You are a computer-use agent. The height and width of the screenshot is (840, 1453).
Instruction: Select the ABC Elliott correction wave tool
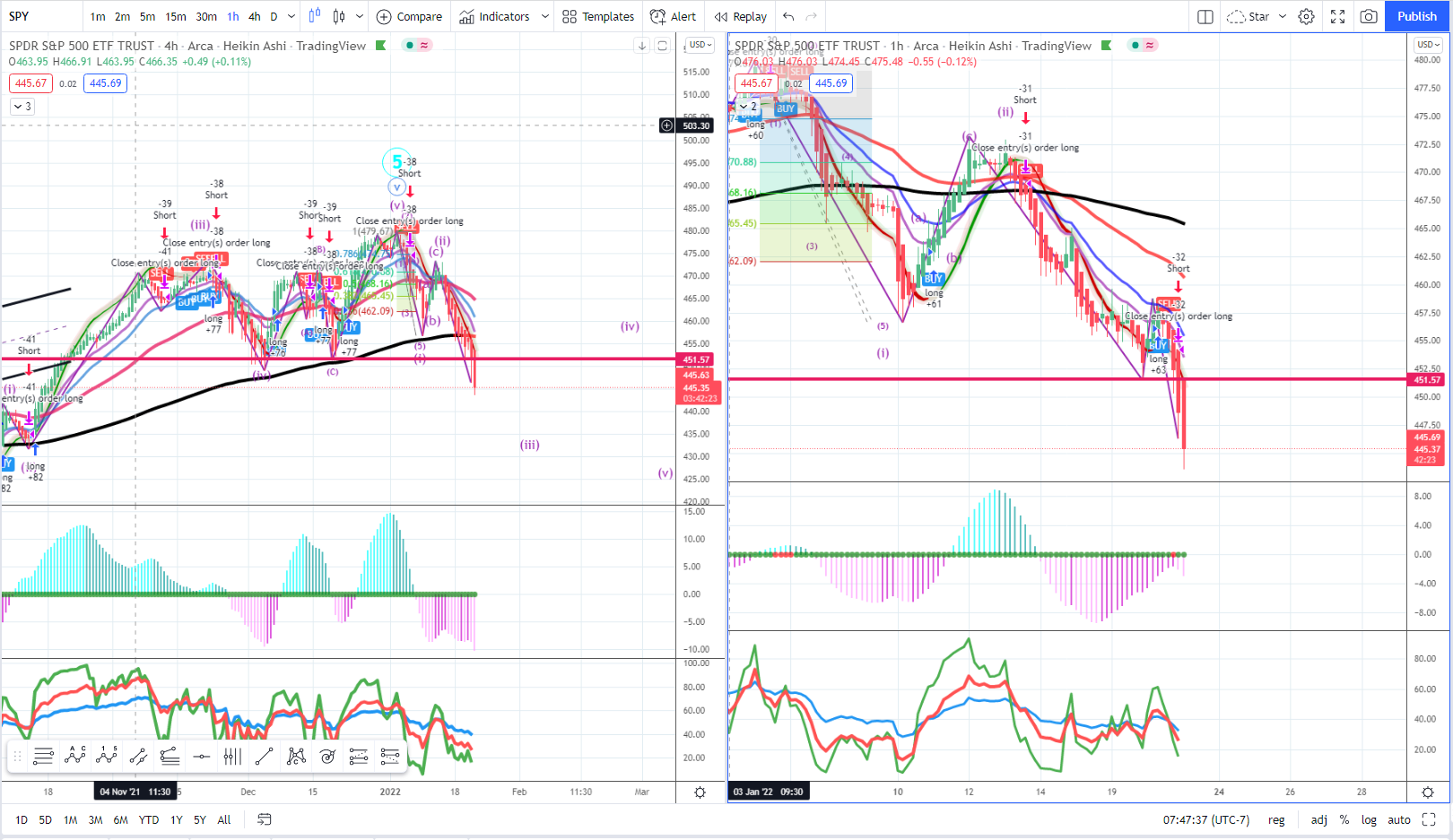[75, 757]
